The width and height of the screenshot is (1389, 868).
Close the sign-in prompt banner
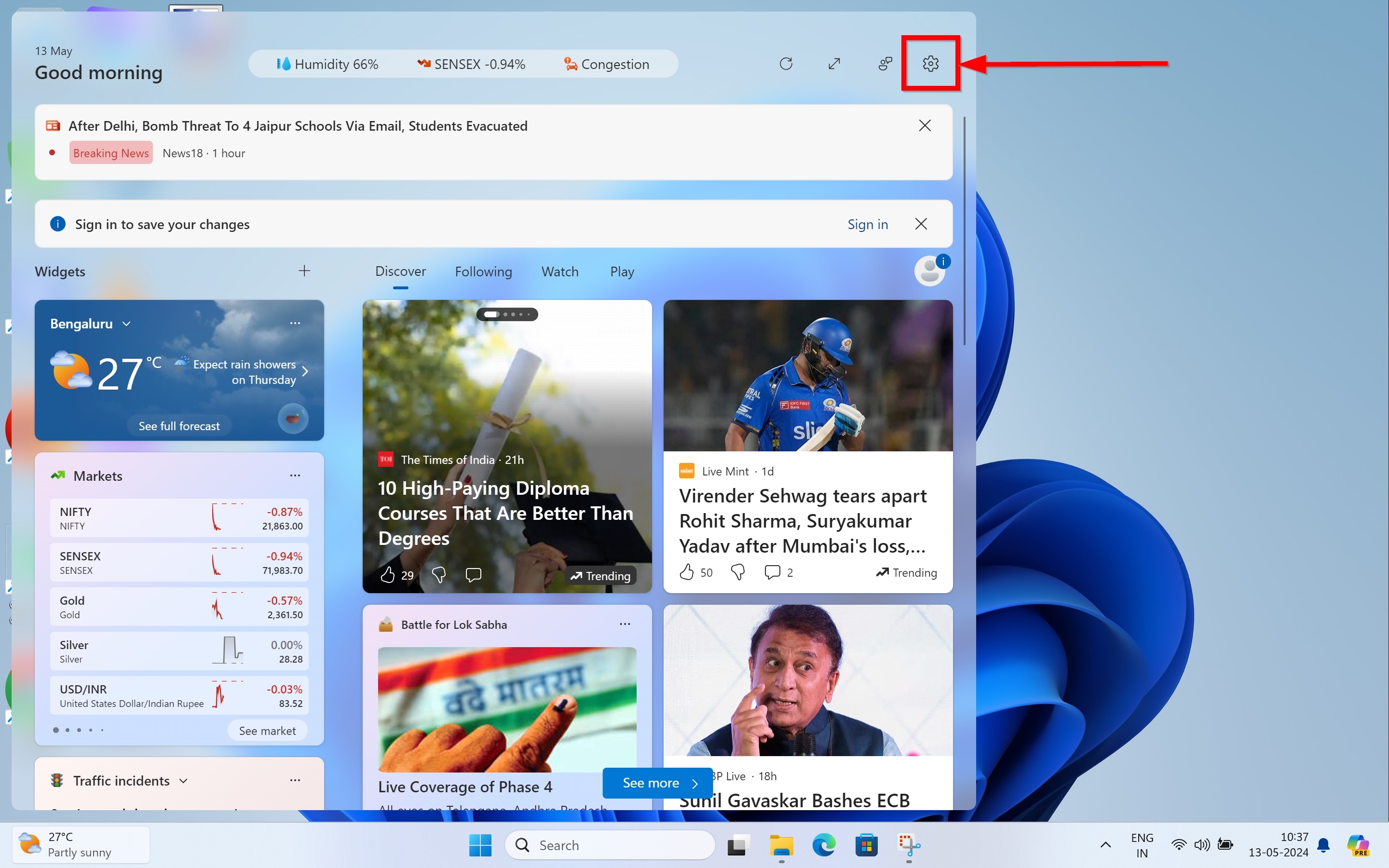921,224
